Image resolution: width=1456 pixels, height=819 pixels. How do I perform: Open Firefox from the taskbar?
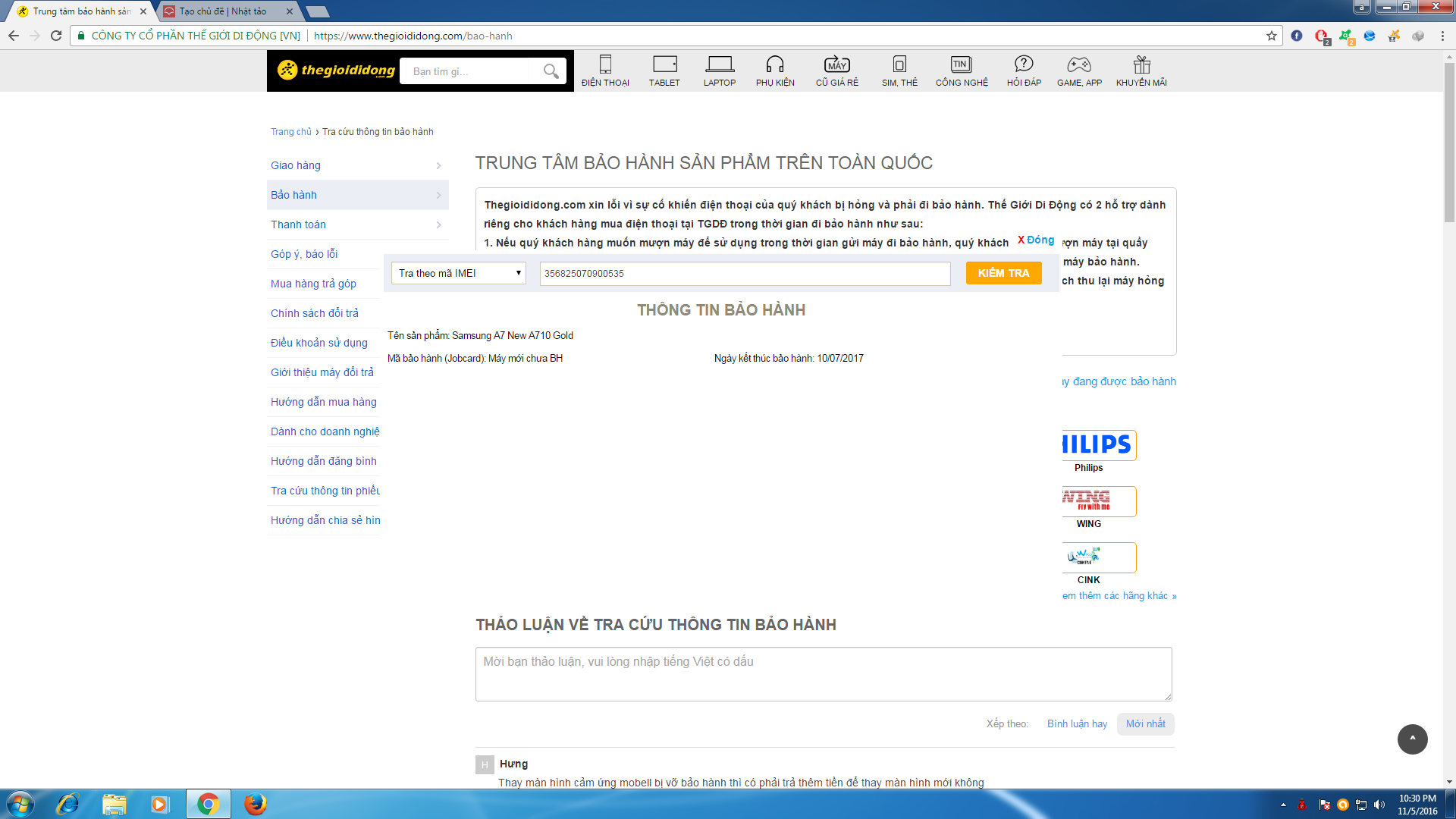[x=256, y=804]
